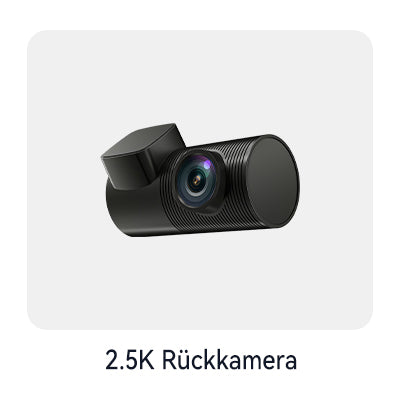Click the 2.5K Rückkamera text label
Screen dimensions: 400x400
[x=201, y=359]
